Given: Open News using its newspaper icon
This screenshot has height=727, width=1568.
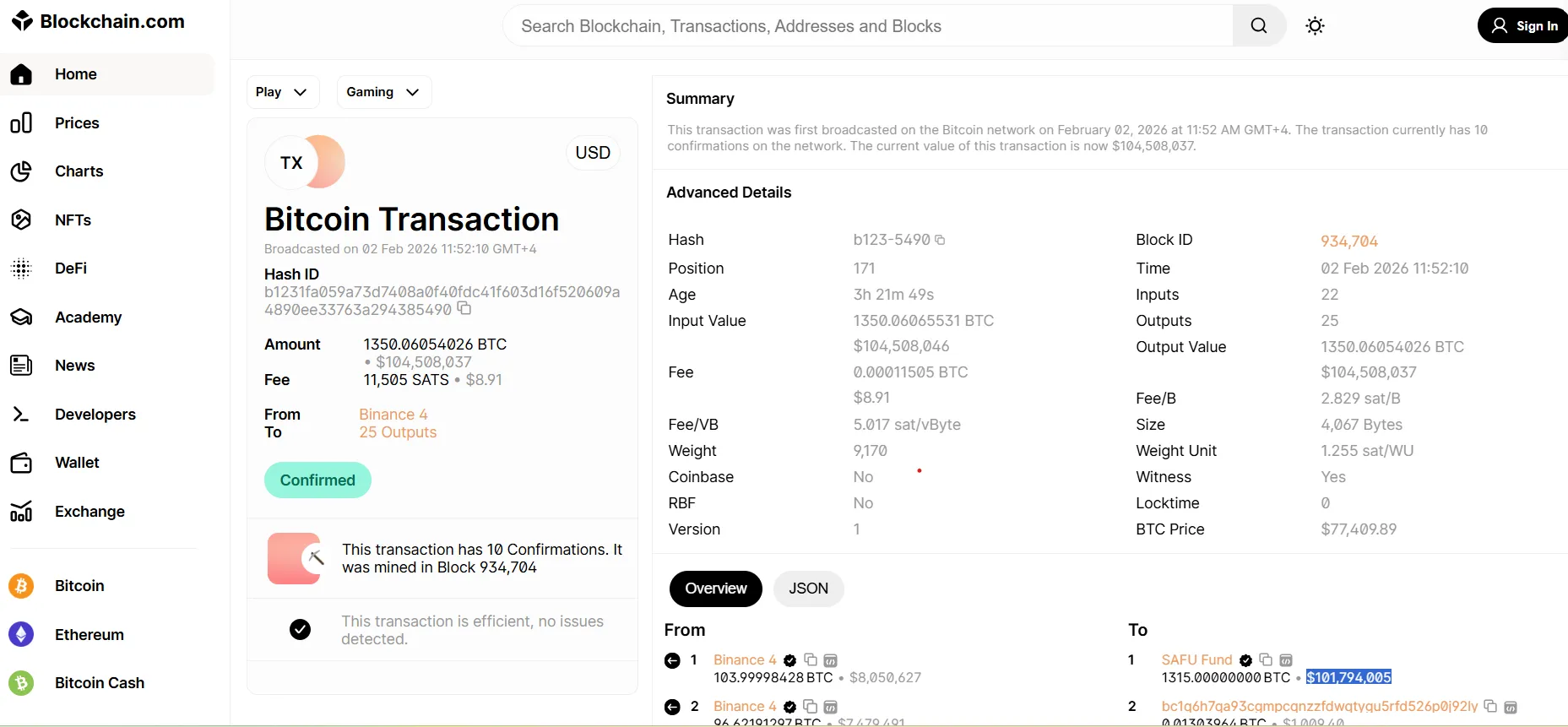Looking at the screenshot, I should (x=21, y=365).
